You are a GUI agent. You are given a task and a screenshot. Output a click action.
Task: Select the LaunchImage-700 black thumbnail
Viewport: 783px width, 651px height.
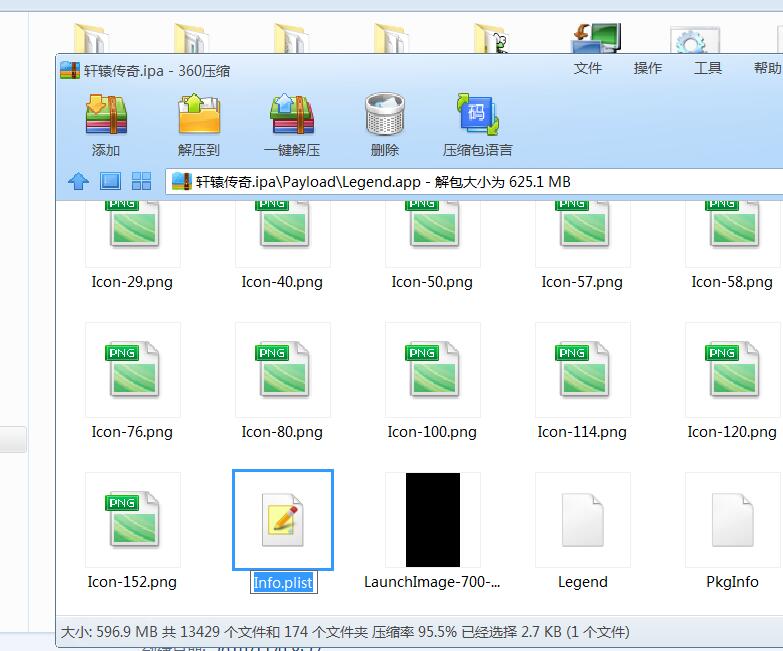tap(432, 522)
